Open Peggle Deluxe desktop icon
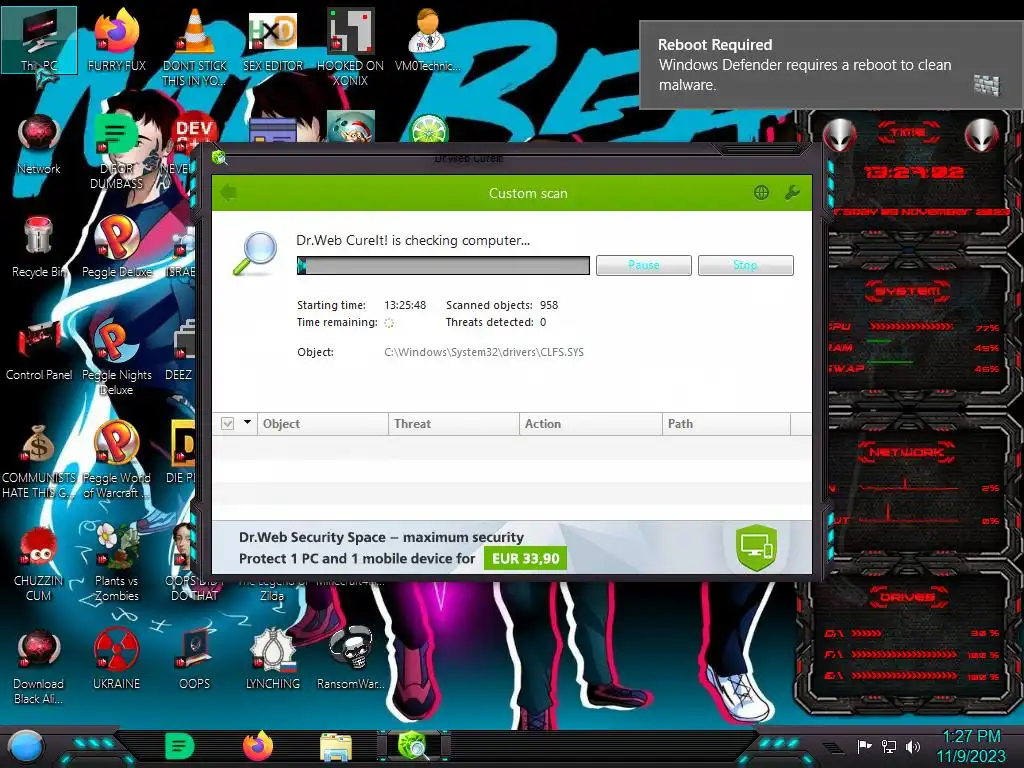The height and width of the screenshot is (768, 1024). coord(116,248)
